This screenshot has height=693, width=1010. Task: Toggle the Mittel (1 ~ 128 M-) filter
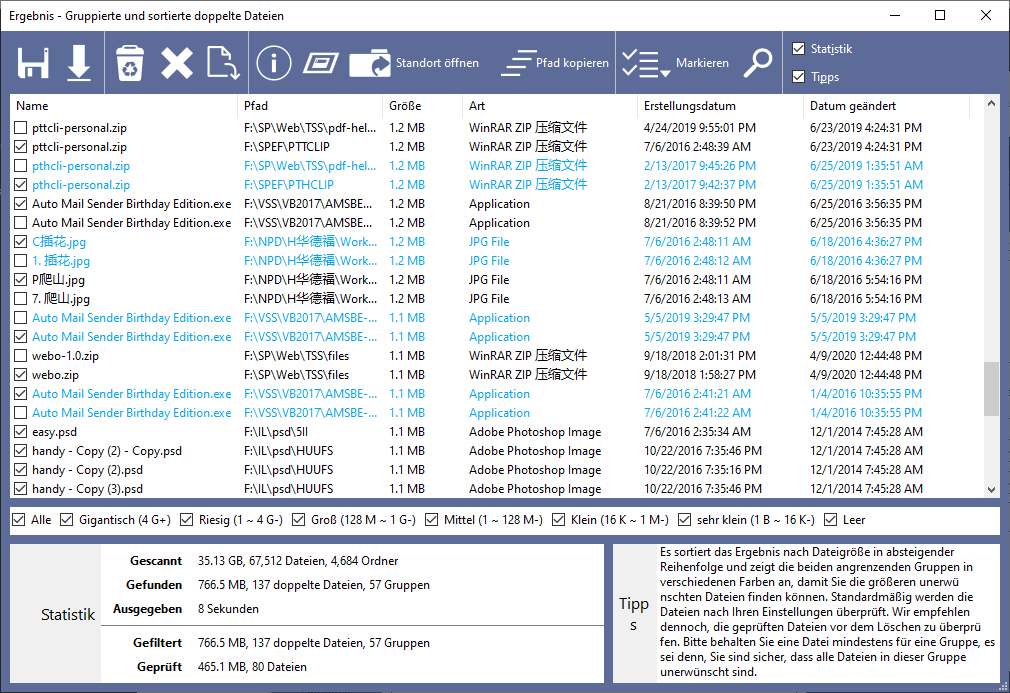[431, 520]
